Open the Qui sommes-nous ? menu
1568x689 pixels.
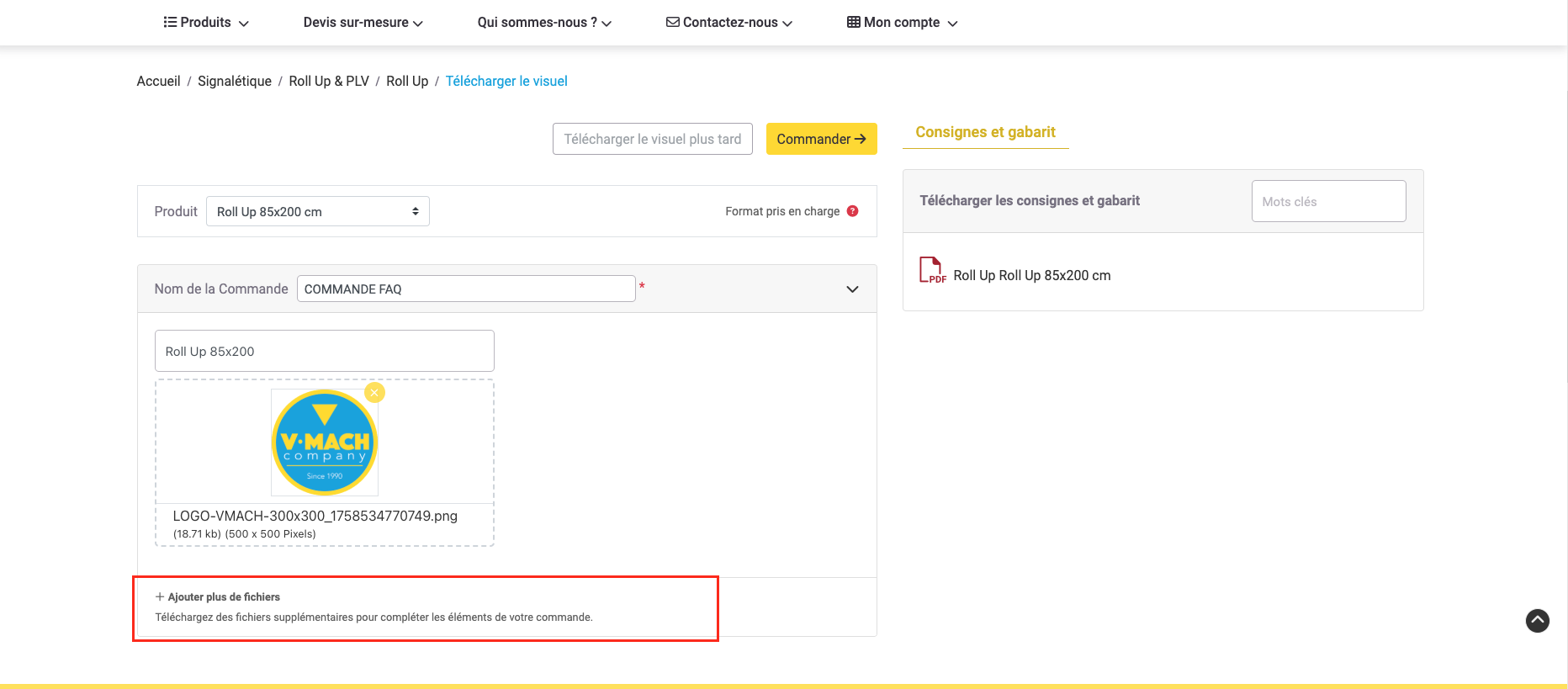coord(544,23)
